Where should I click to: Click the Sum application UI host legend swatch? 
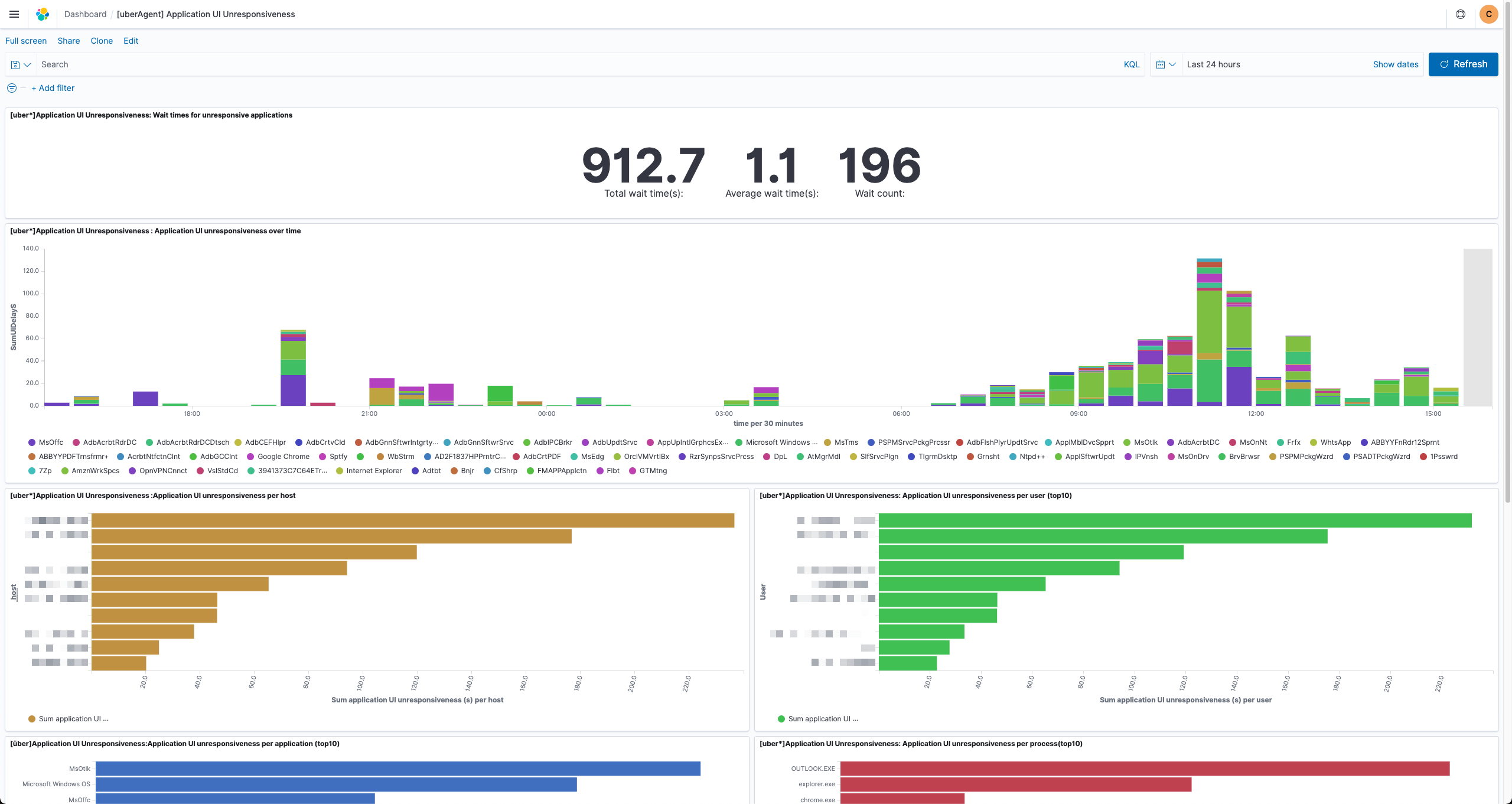point(32,719)
